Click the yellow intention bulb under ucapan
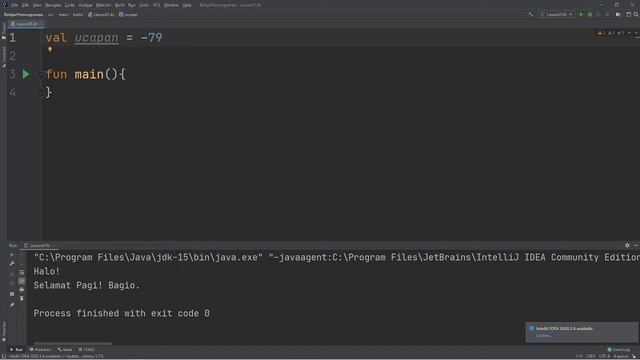Screen dimensions: 640x360 pyautogui.click(x=50, y=49)
